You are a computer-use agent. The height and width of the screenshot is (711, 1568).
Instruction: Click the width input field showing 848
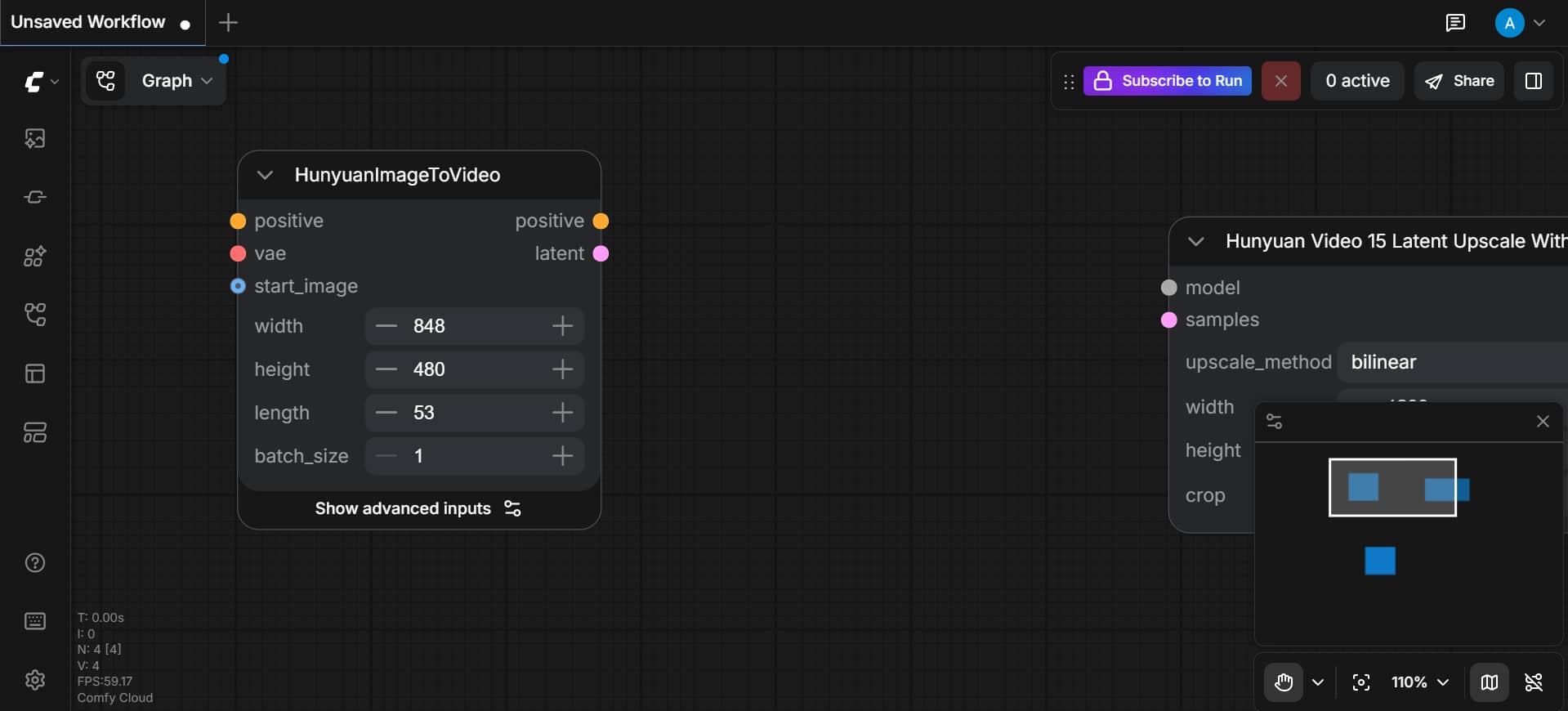click(474, 326)
